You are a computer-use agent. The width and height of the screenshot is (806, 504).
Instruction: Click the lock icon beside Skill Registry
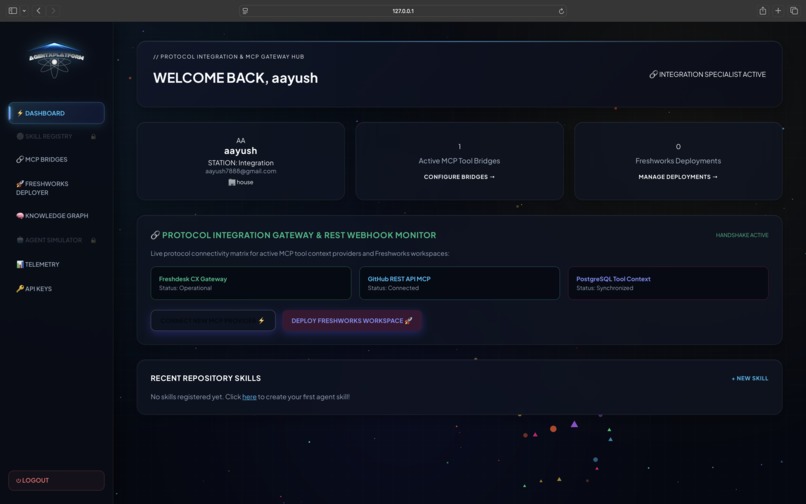pyautogui.click(x=94, y=137)
